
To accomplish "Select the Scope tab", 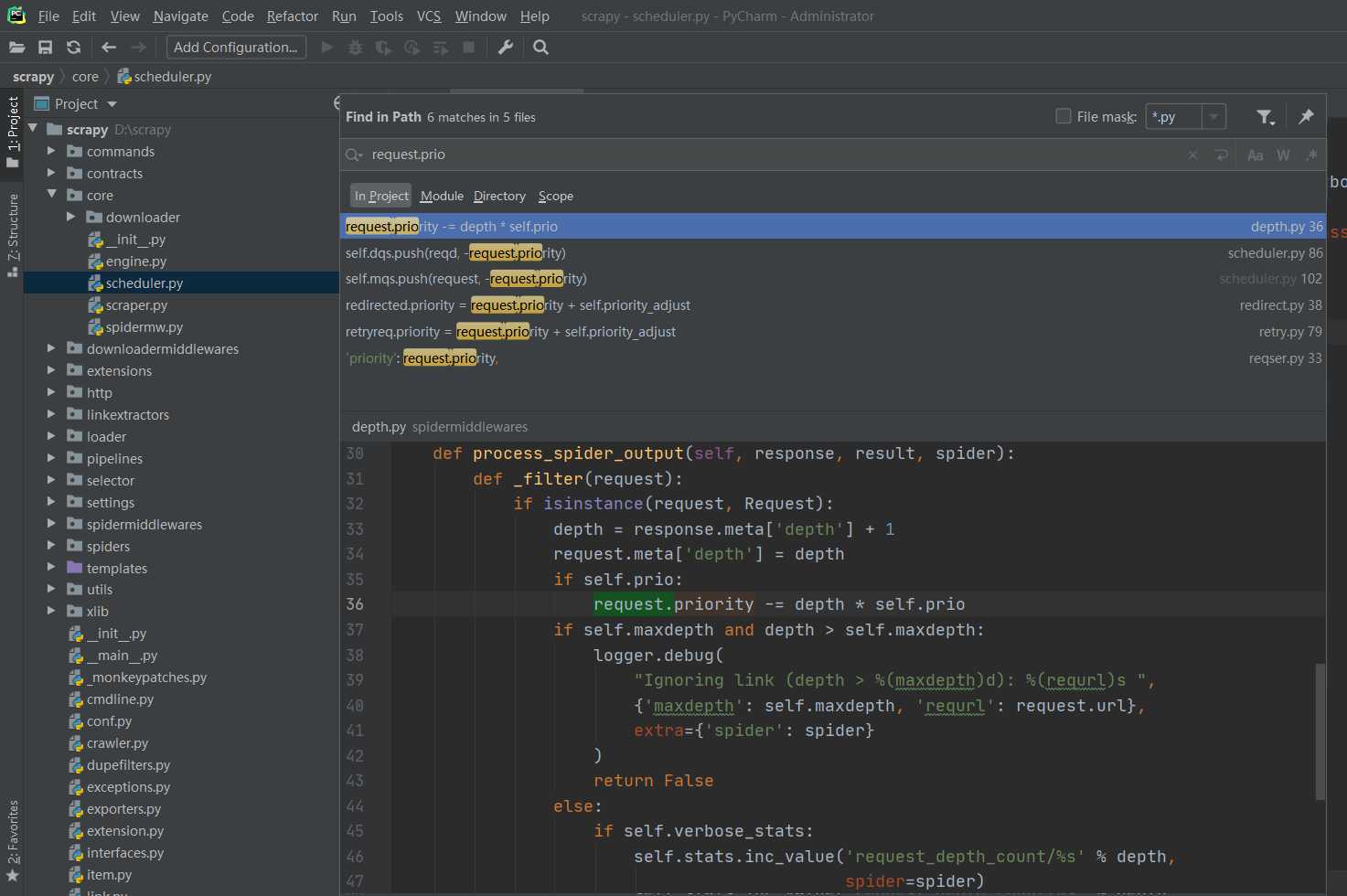I will [x=556, y=196].
